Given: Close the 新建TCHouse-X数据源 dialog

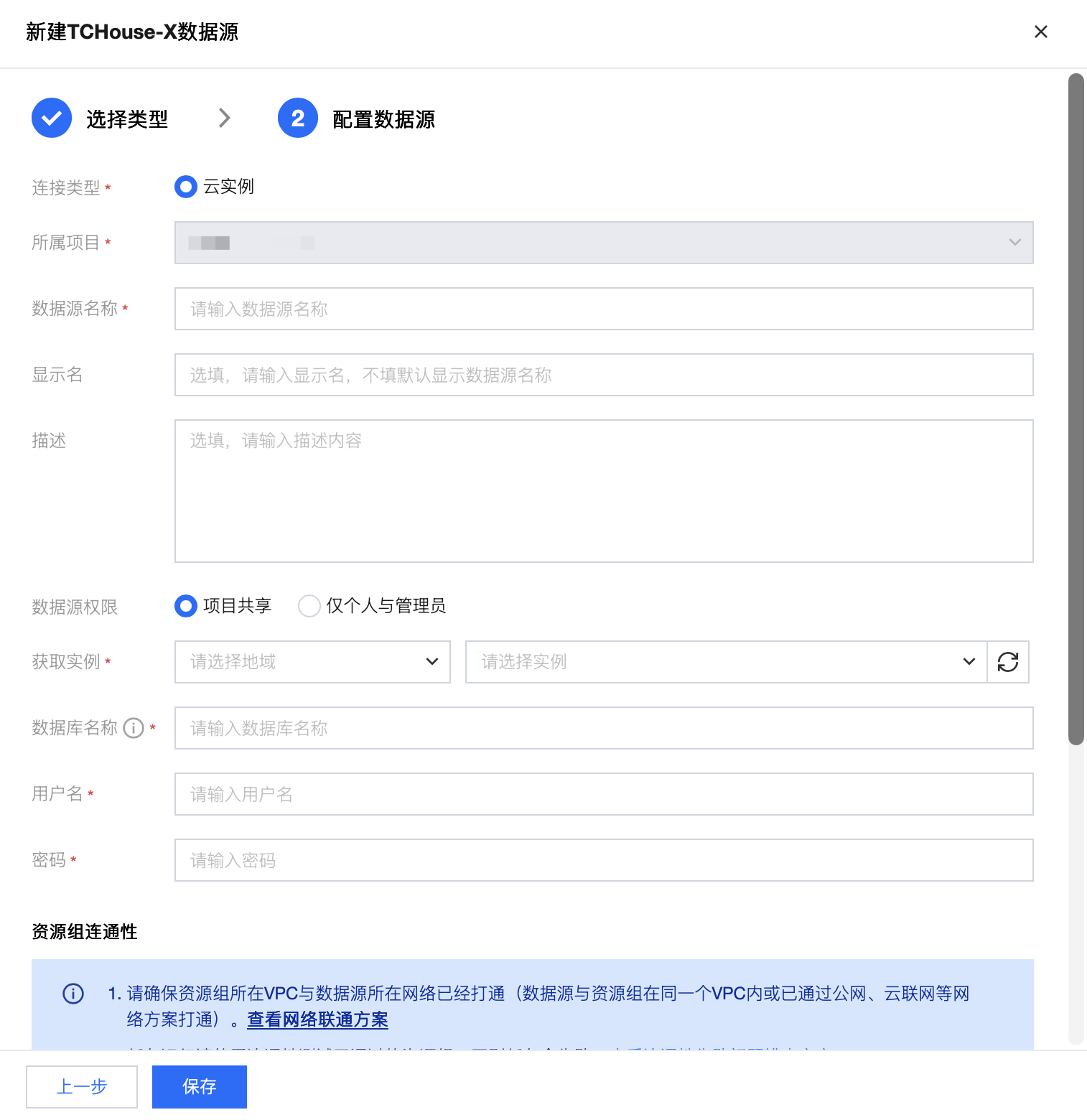Looking at the screenshot, I should click(x=1040, y=32).
